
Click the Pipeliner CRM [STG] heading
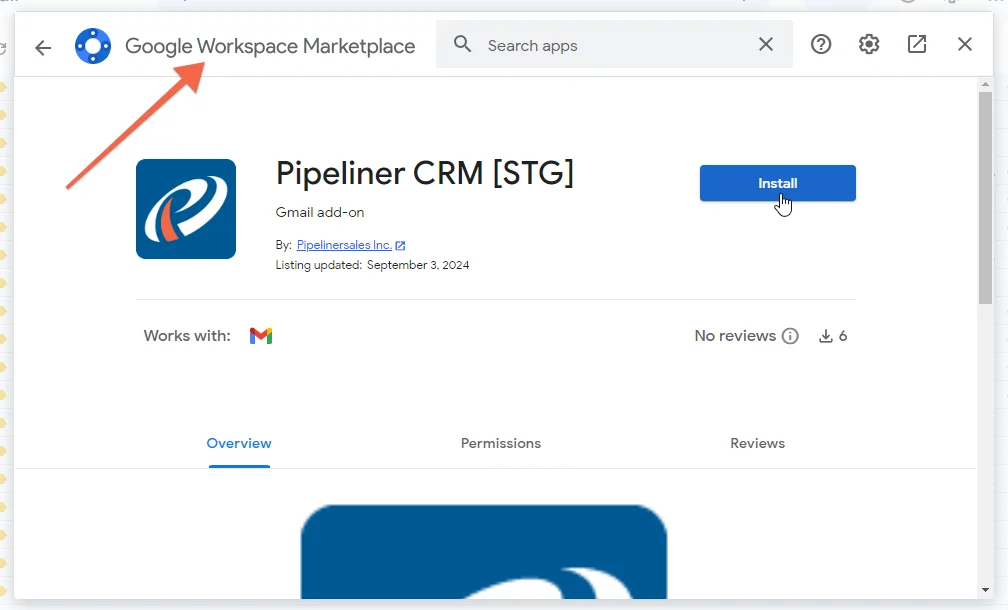(425, 173)
